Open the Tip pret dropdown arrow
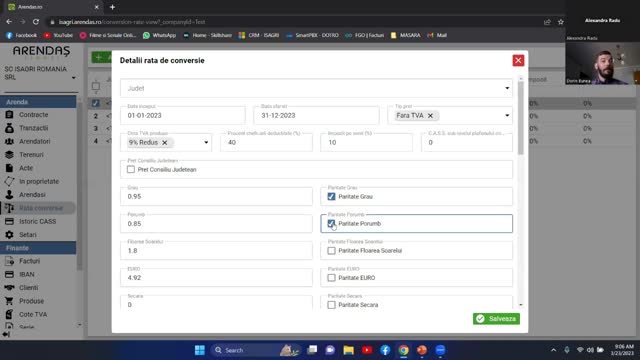The image size is (640, 360). tap(507, 116)
